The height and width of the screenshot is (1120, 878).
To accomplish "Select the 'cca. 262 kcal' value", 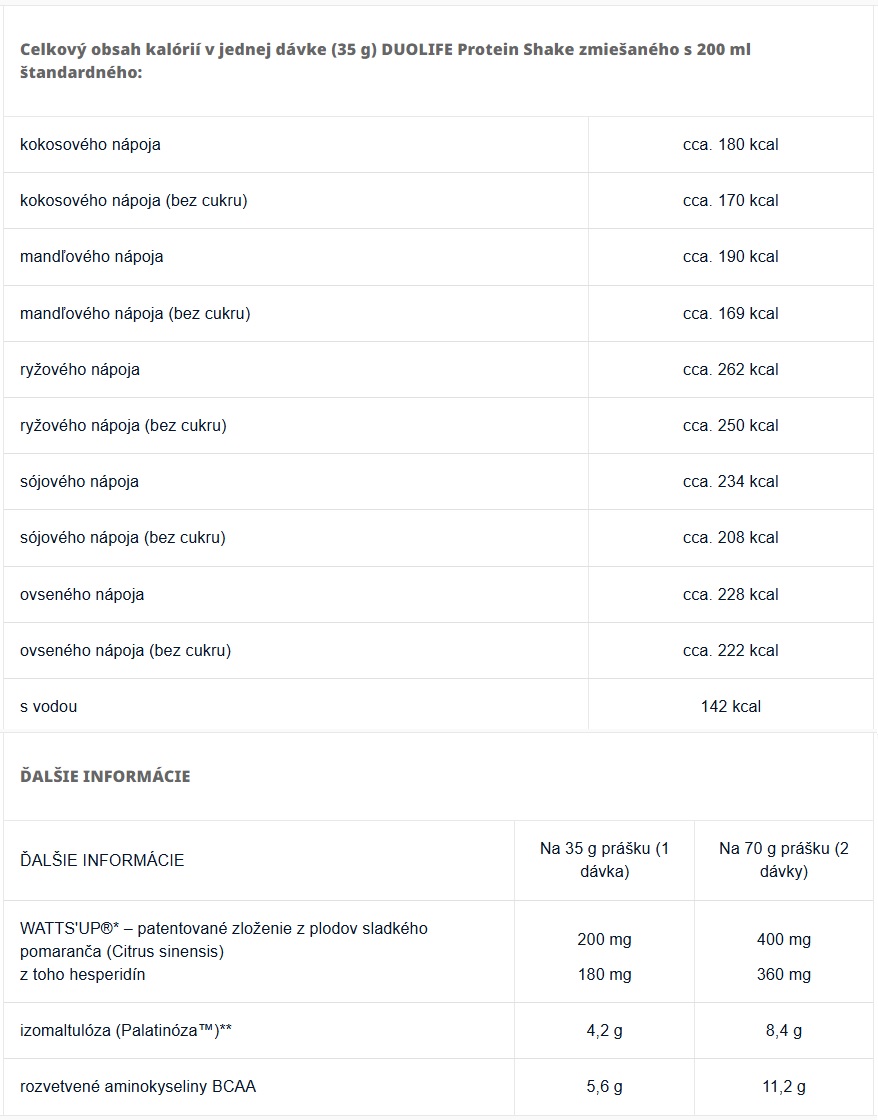I will (x=730, y=369).
